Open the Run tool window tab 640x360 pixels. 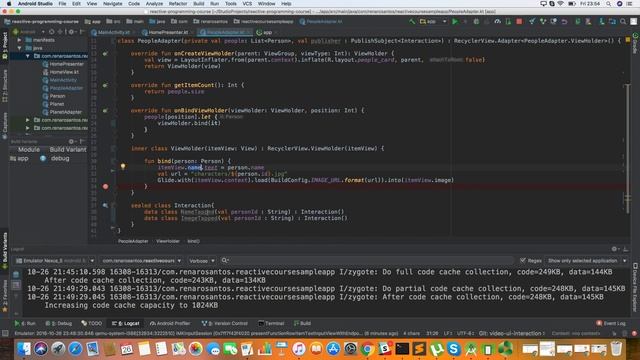25,323
